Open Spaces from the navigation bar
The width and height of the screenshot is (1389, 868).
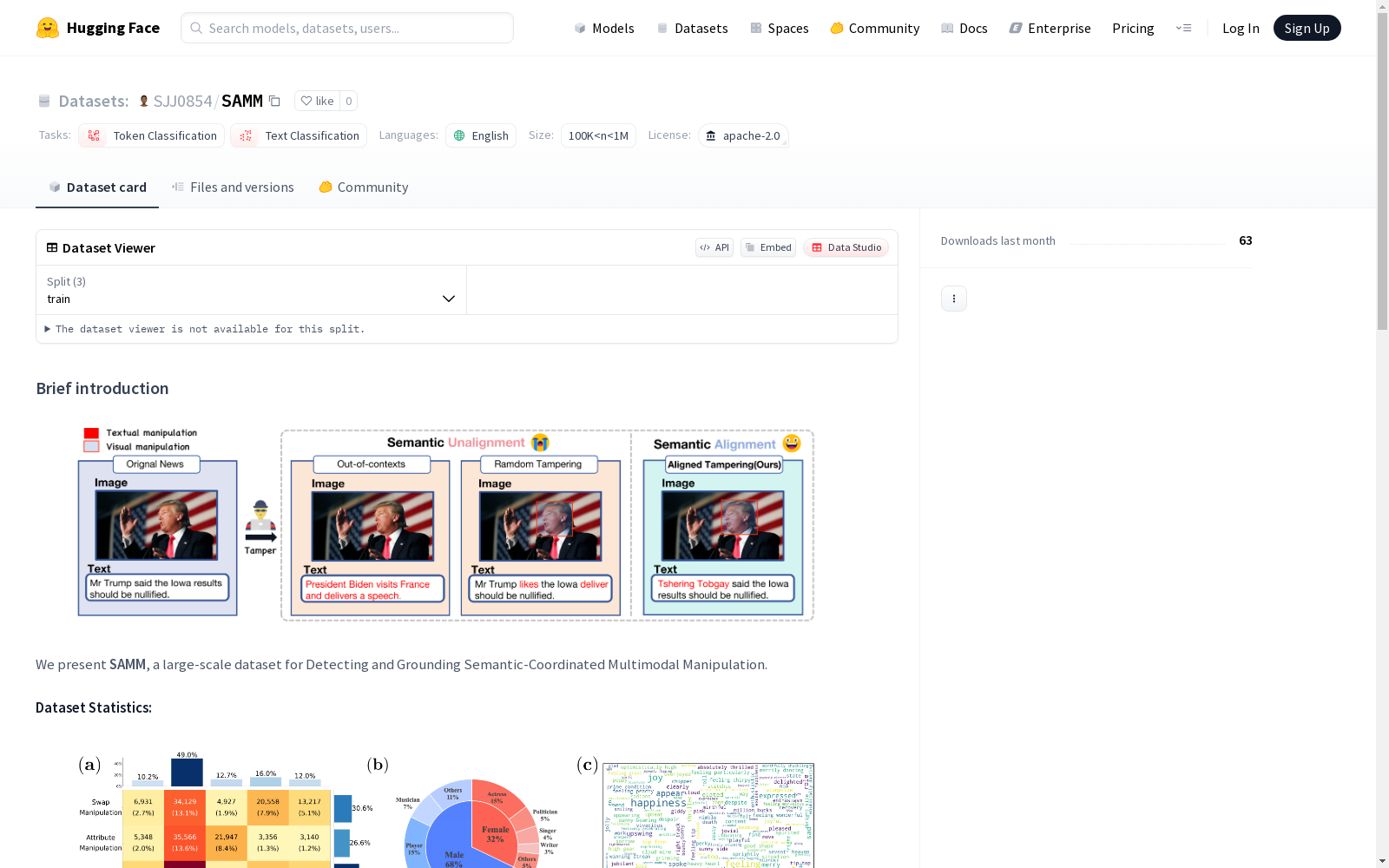(779, 28)
